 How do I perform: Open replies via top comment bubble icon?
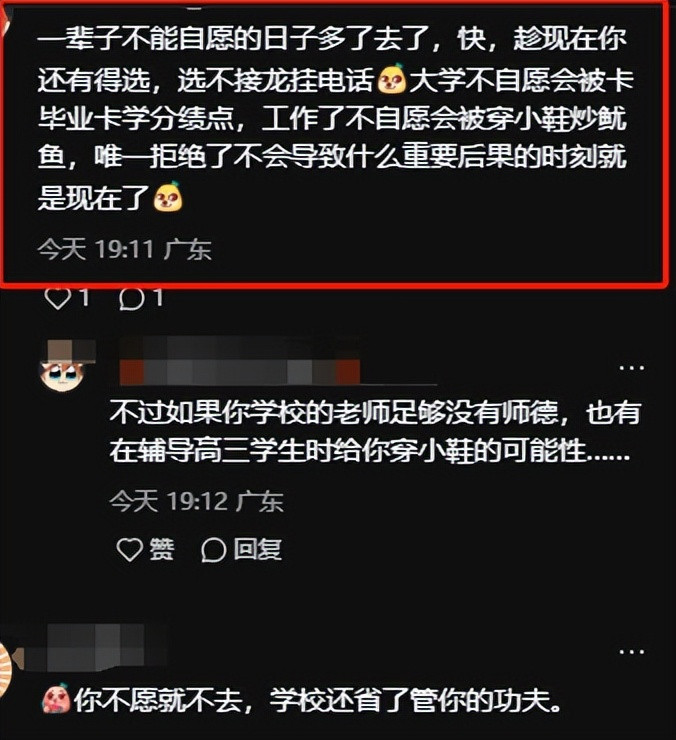[x=132, y=299]
